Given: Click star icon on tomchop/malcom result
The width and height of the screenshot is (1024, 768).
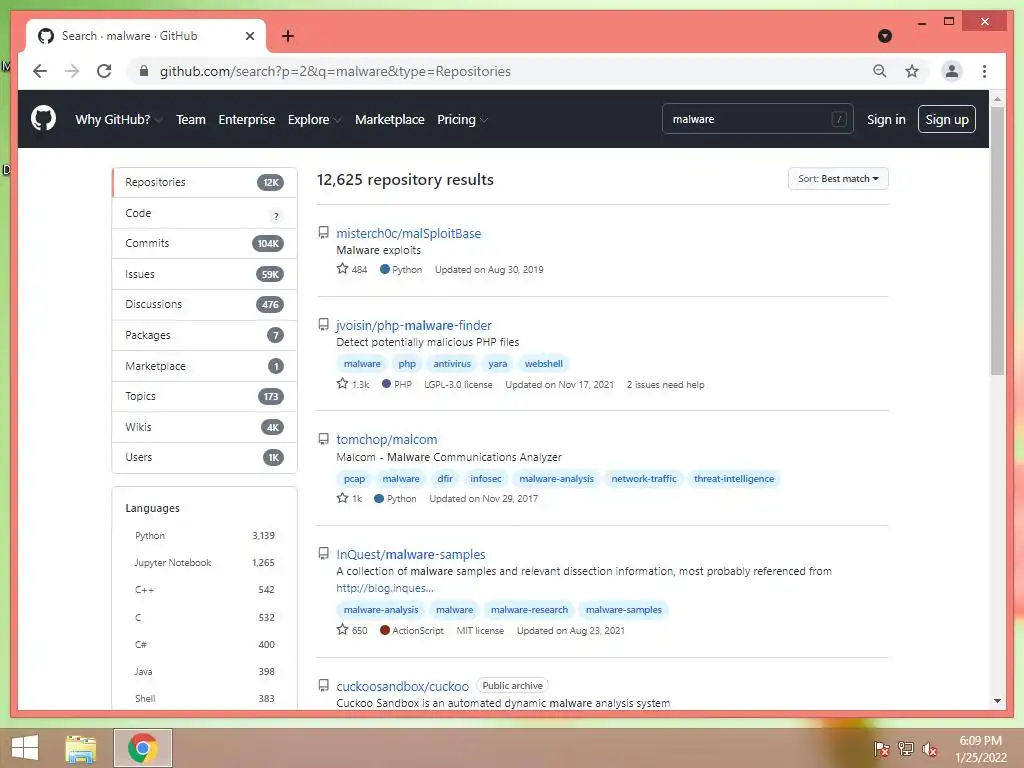Looking at the screenshot, I should tap(342, 498).
